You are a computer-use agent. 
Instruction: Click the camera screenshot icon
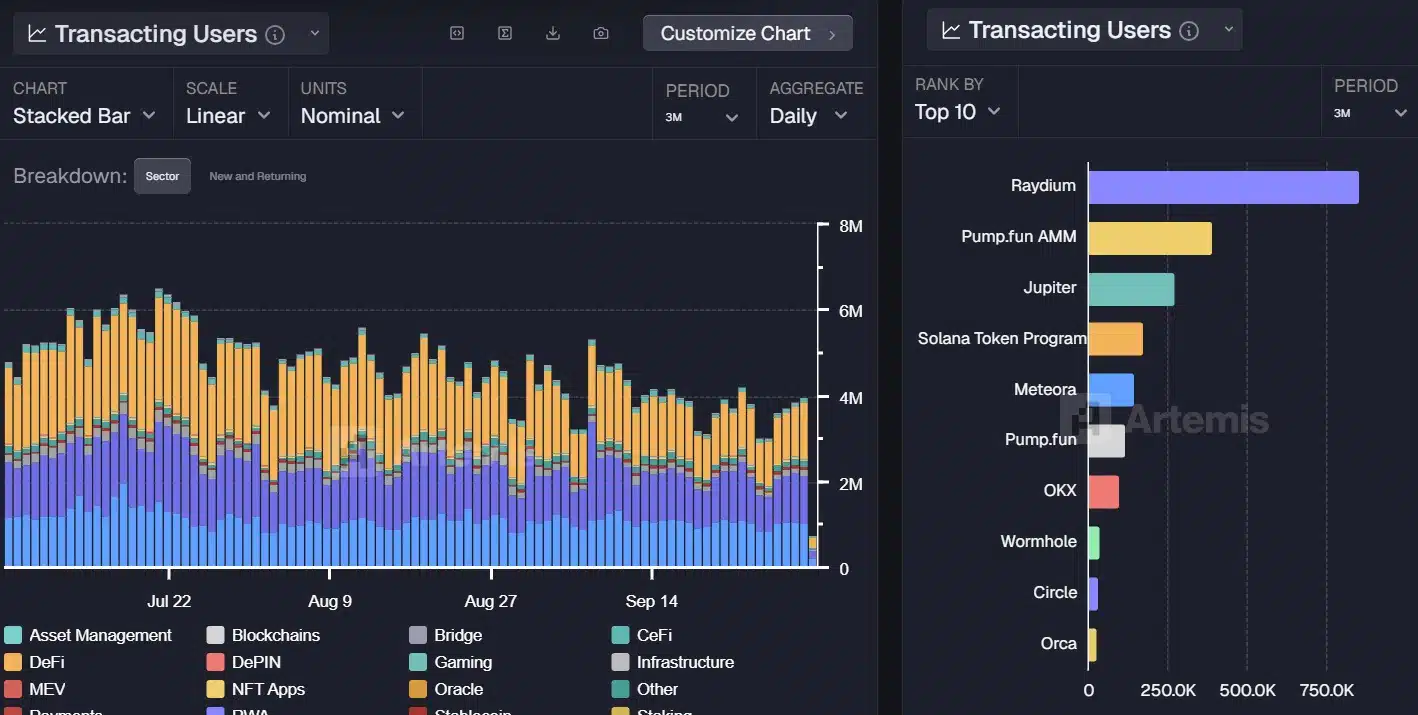coord(601,33)
